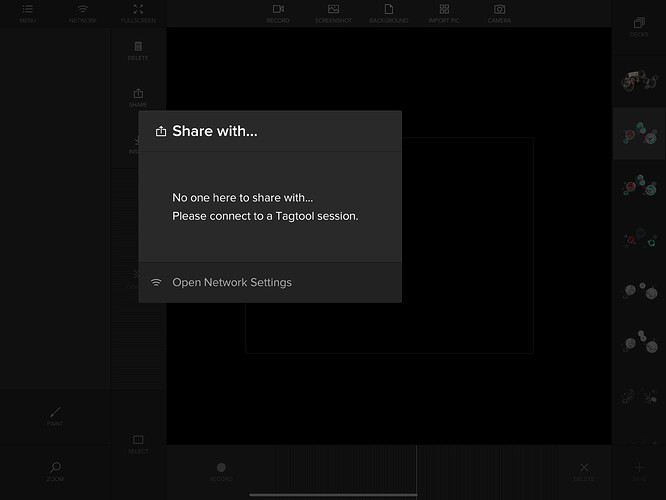Take a Screenshot using the top toolbar
The height and width of the screenshot is (500, 666).
[x=334, y=13]
